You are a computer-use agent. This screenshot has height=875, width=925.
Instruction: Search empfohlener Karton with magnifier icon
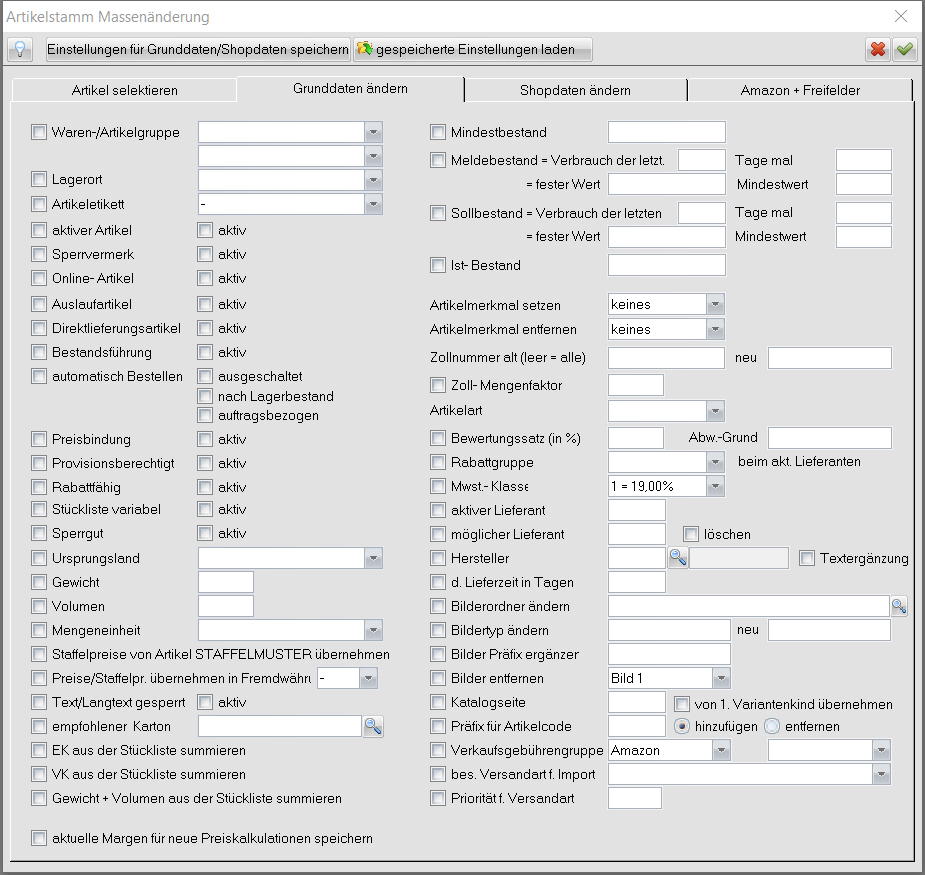click(x=373, y=726)
